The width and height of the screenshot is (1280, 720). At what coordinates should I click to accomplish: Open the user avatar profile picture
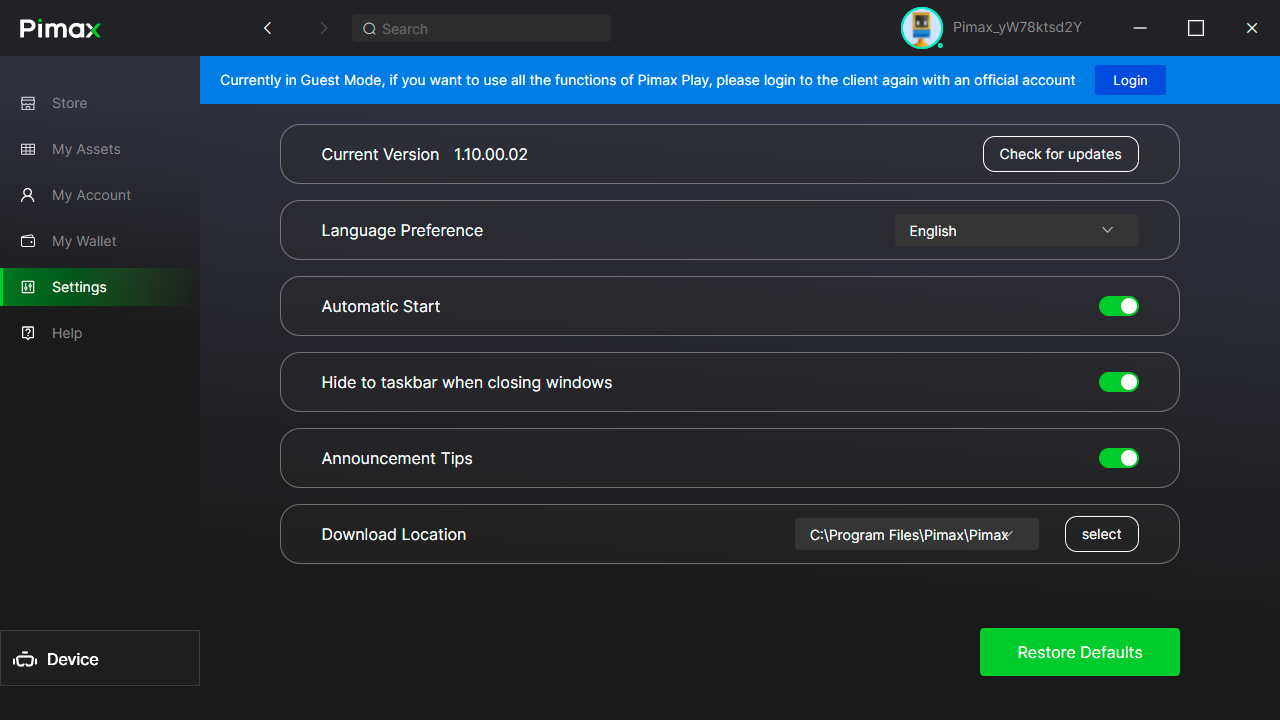click(x=921, y=28)
